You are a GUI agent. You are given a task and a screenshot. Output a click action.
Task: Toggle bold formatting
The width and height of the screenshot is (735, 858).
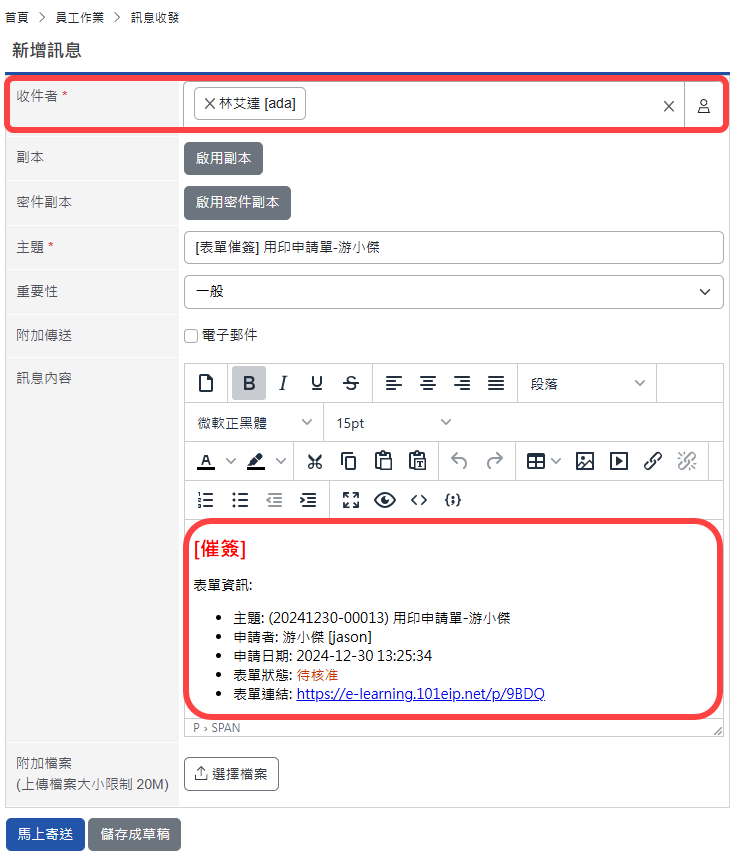click(249, 383)
